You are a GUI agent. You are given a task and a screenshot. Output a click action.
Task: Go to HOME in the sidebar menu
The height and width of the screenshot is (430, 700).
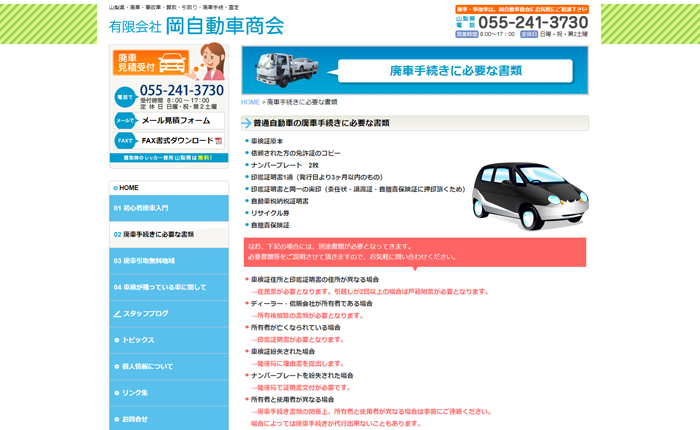169,188
